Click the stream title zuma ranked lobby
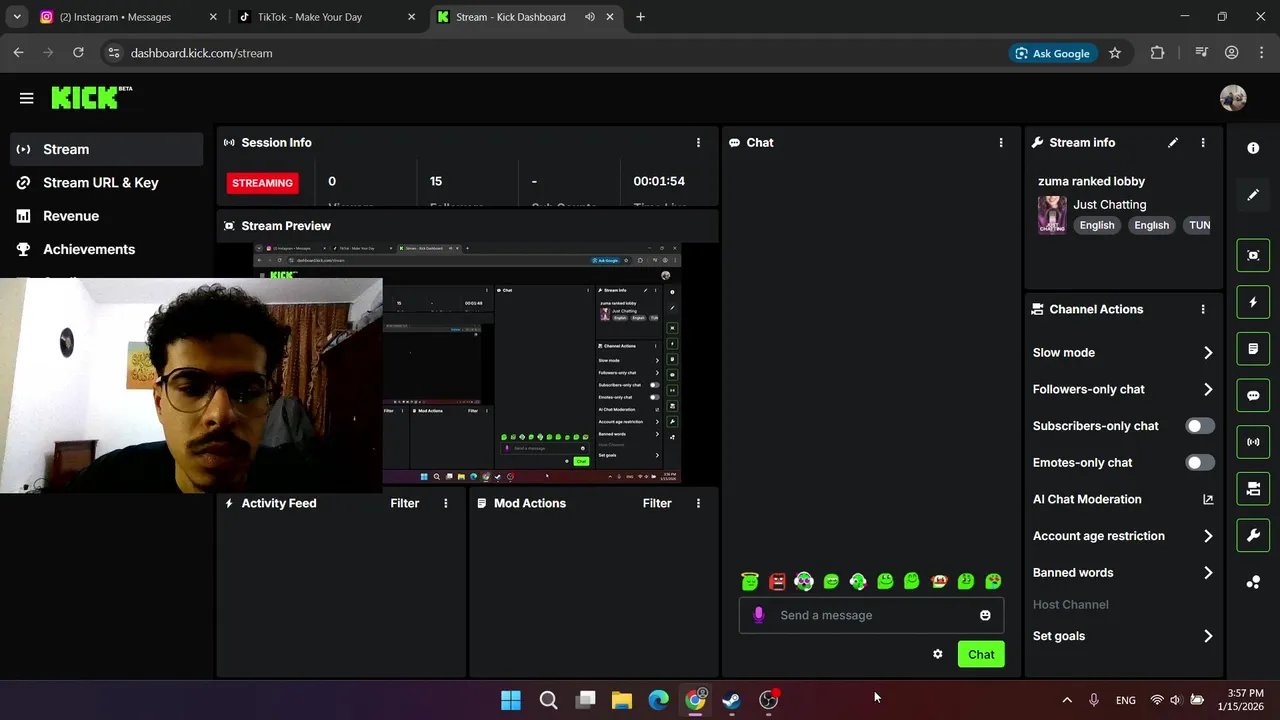This screenshot has width=1280, height=720. click(1091, 181)
